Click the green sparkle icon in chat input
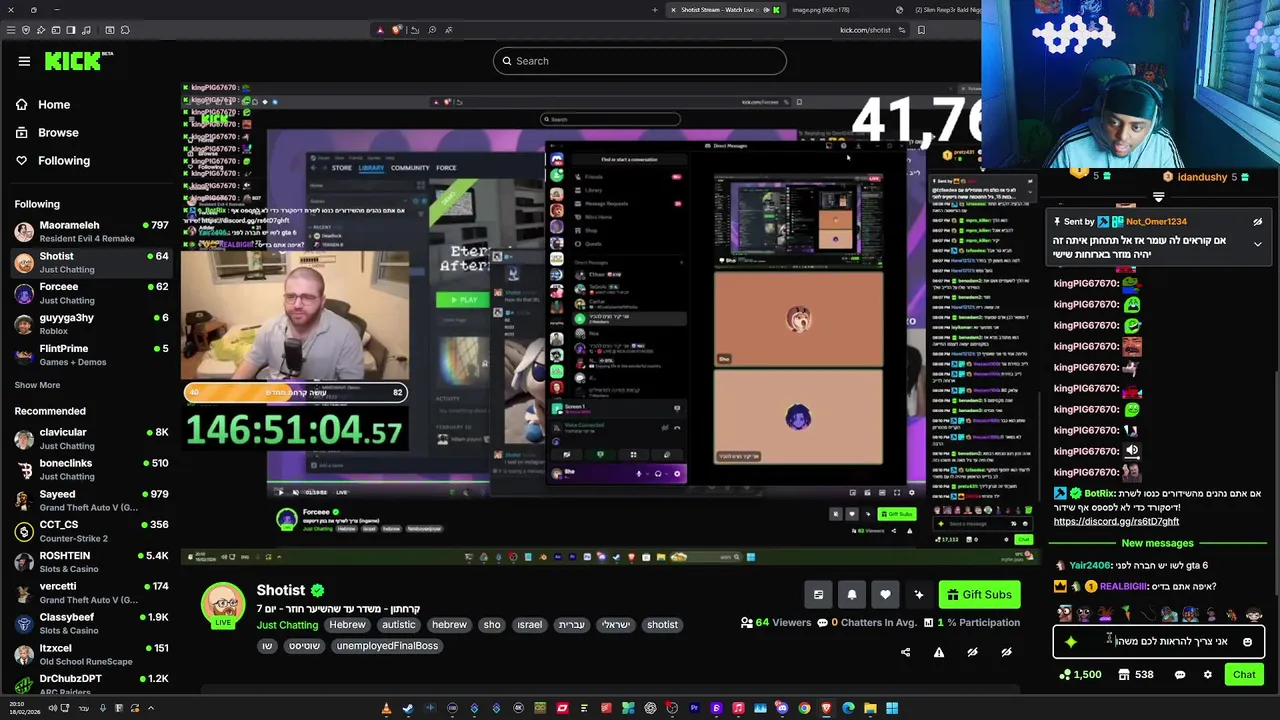 coord(1071,642)
